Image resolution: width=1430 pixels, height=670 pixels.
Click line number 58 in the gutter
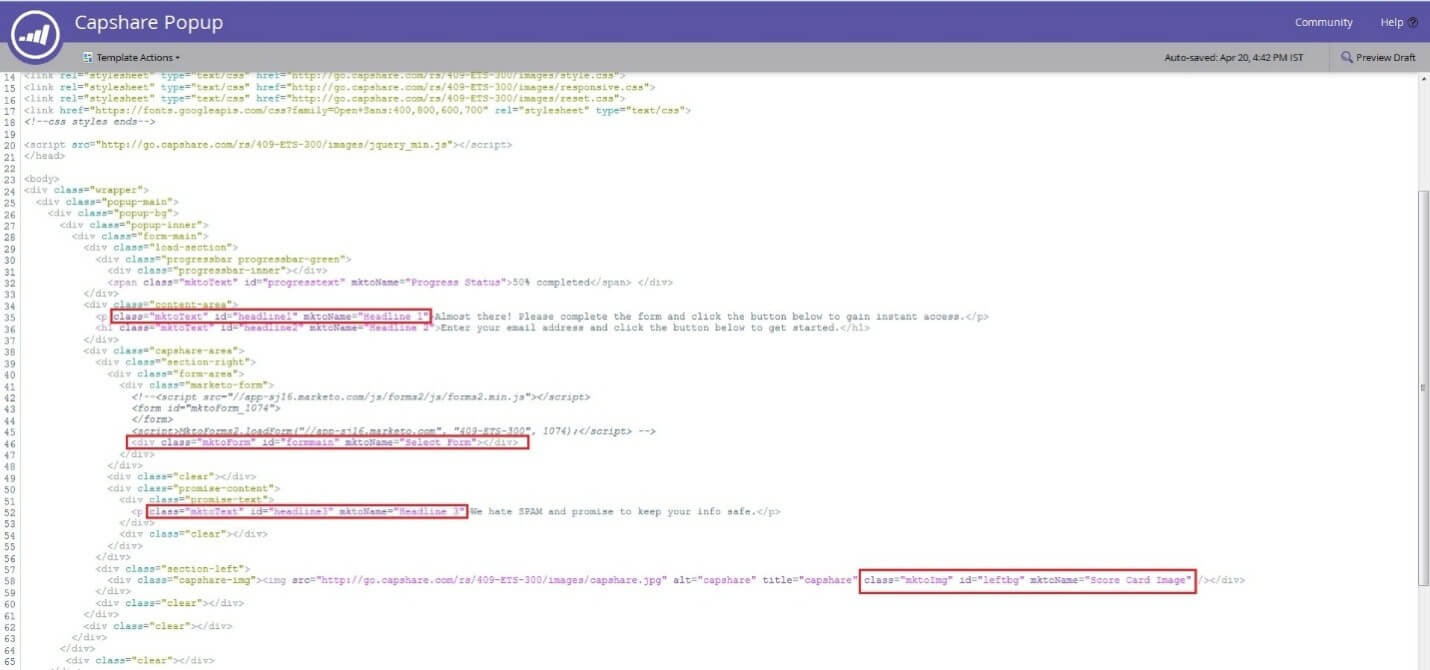(10, 580)
